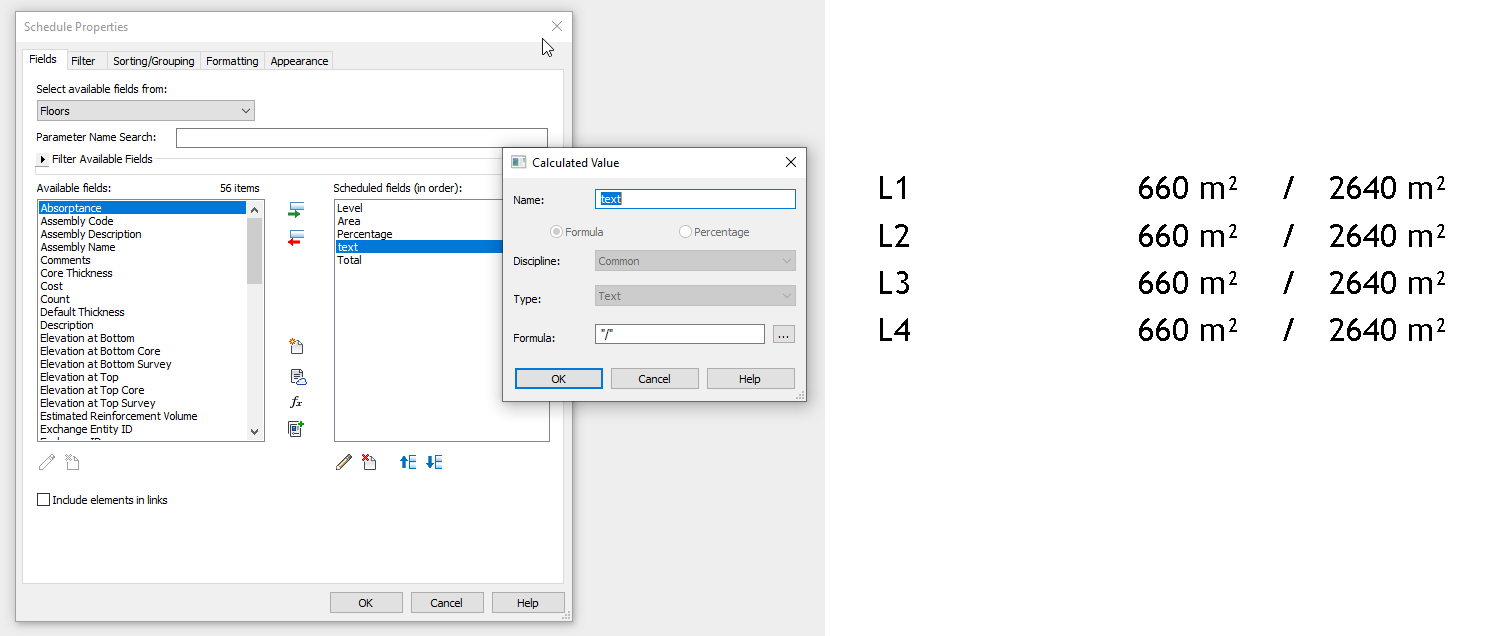Click the New Parameter icon

(x=296, y=345)
